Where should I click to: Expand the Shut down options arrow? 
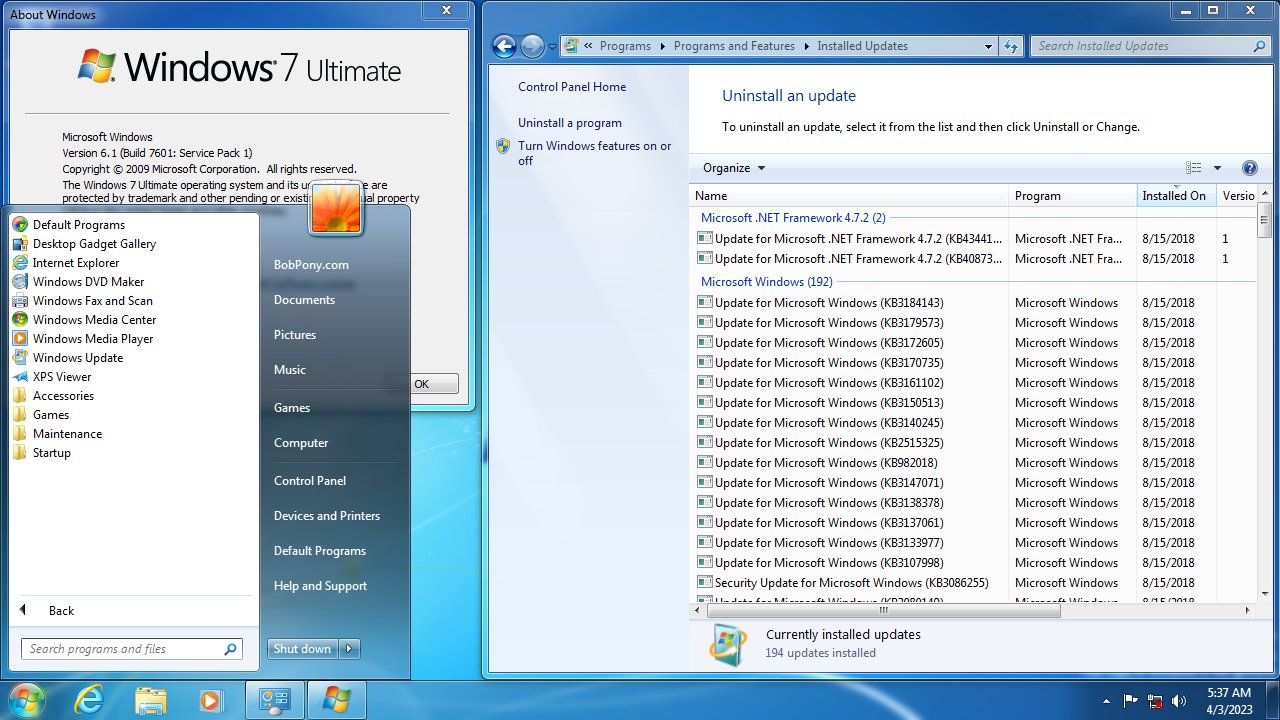pos(347,648)
